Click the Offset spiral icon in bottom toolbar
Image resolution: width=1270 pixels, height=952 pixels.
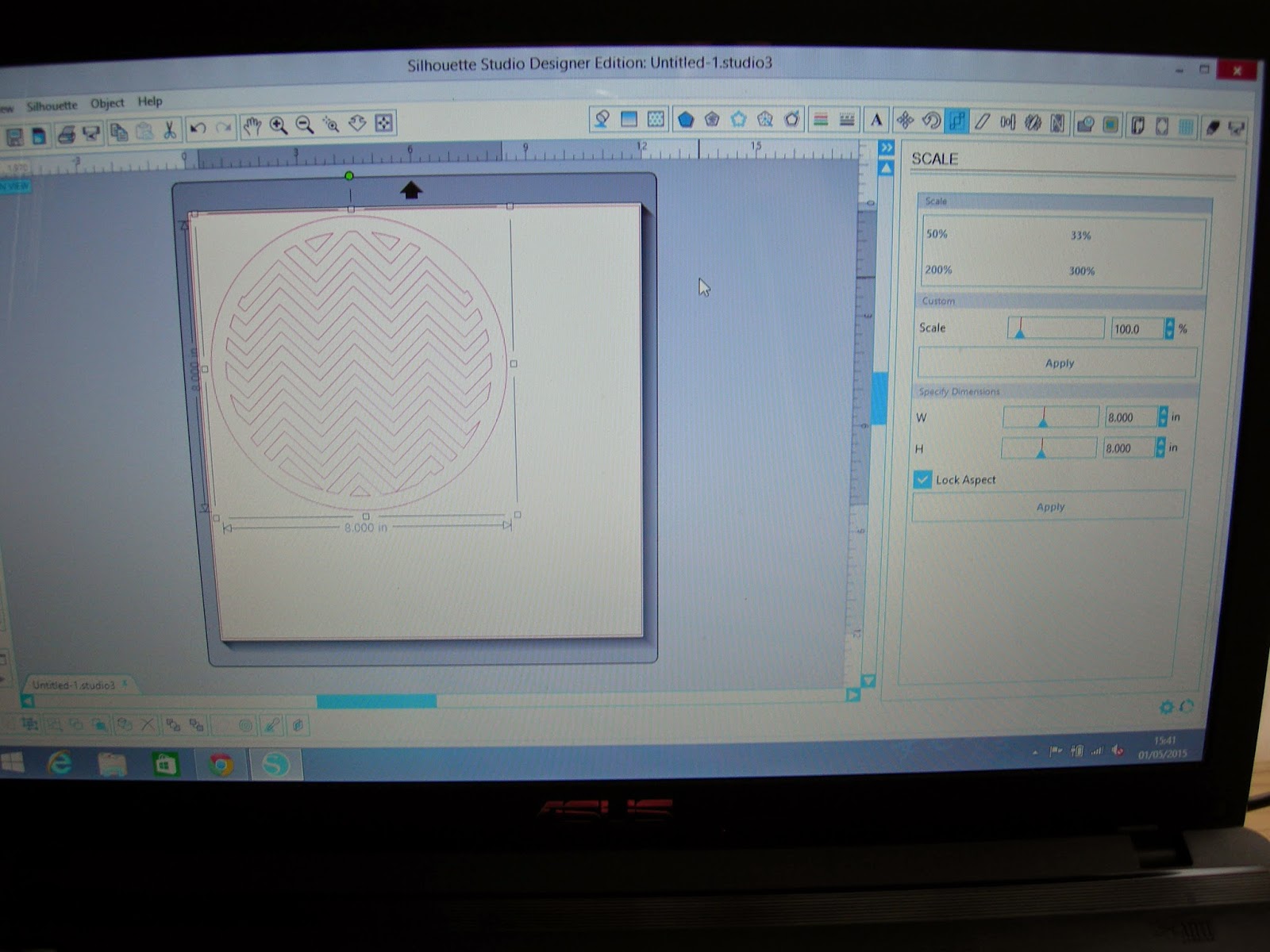point(245,725)
